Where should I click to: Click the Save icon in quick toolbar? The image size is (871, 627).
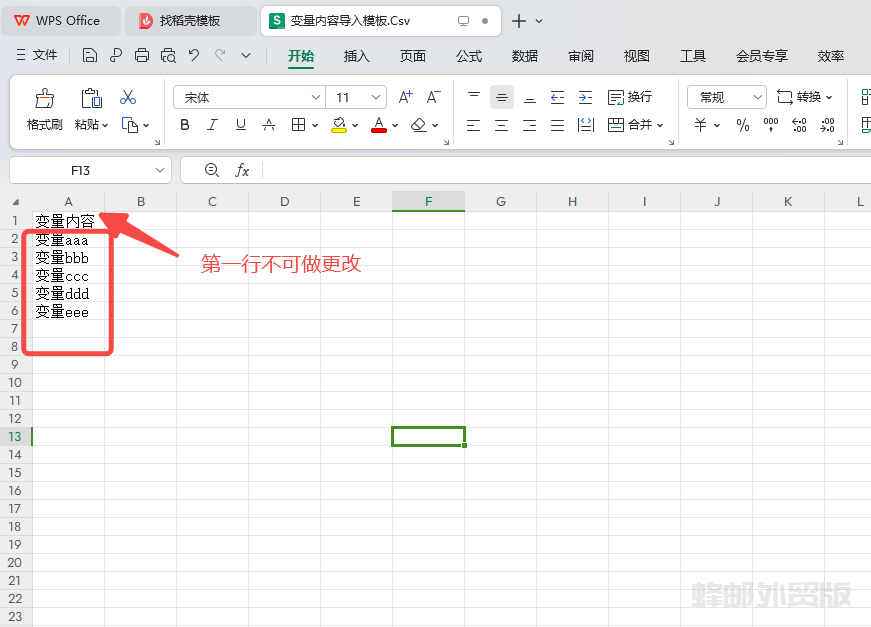click(x=90, y=55)
